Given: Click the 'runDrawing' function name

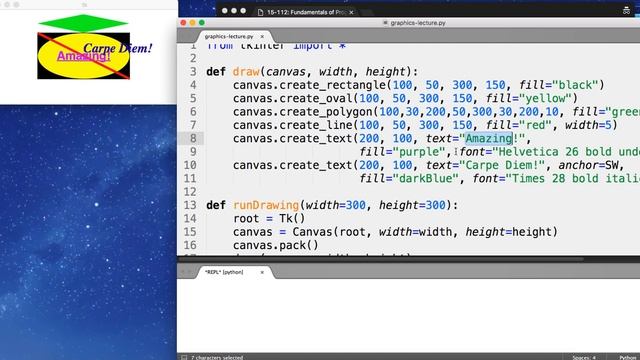Looking at the screenshot, I should click(266, 205).
